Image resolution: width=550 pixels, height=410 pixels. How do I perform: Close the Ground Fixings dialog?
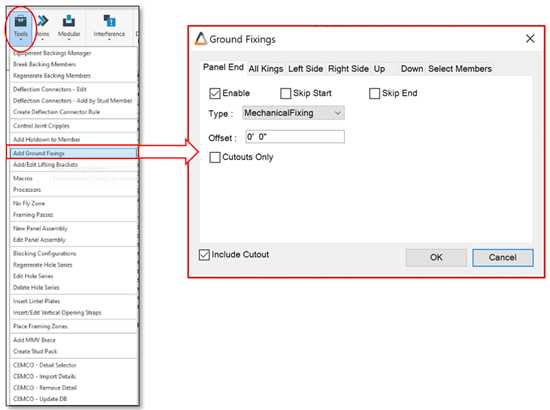click(530, 39)
